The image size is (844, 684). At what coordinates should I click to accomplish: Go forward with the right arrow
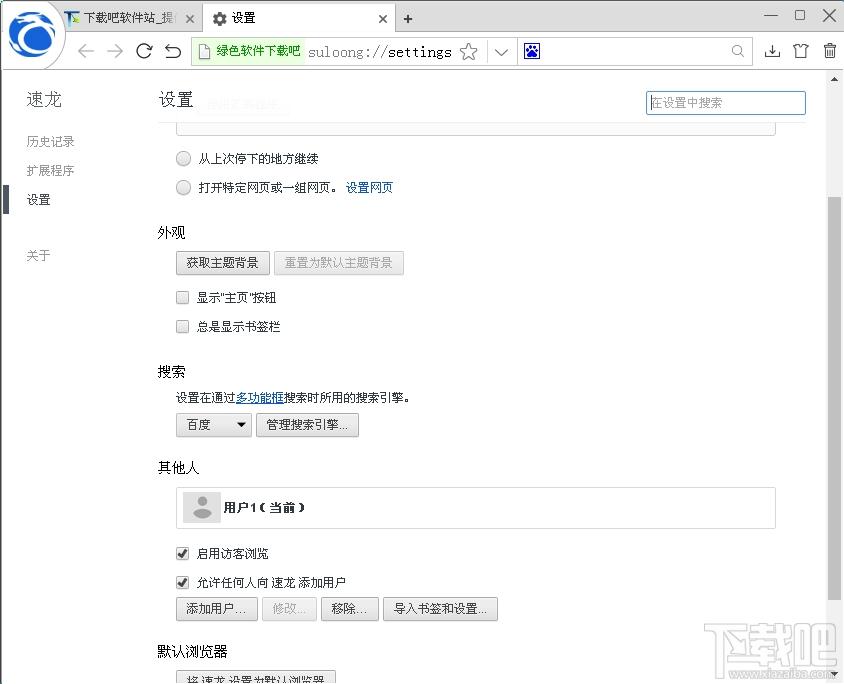pyautogui.click(x=115, y=52)
